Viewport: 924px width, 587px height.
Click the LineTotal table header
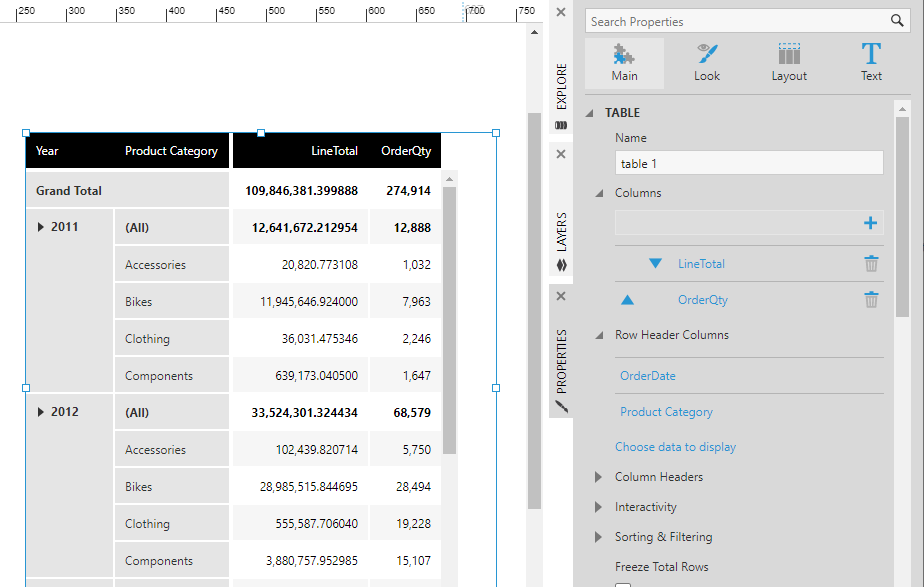tap(334, 151)
